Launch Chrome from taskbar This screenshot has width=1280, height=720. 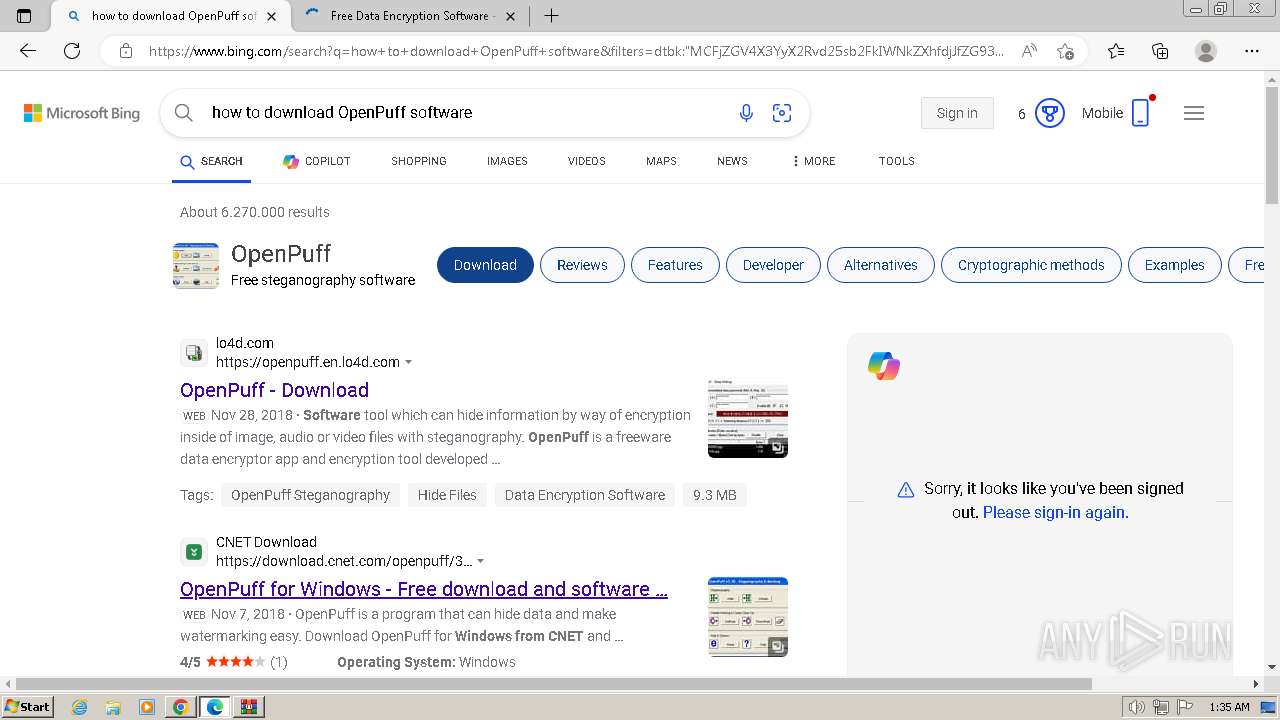click(x=180, y=707)
